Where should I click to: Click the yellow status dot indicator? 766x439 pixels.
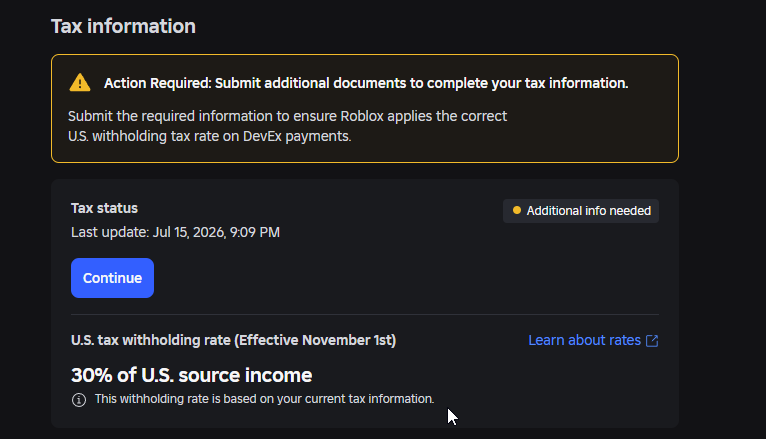tap(516, 210)
